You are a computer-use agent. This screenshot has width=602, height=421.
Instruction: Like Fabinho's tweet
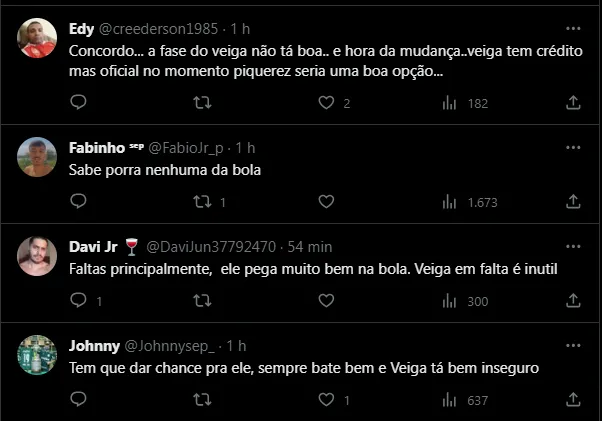325,202
